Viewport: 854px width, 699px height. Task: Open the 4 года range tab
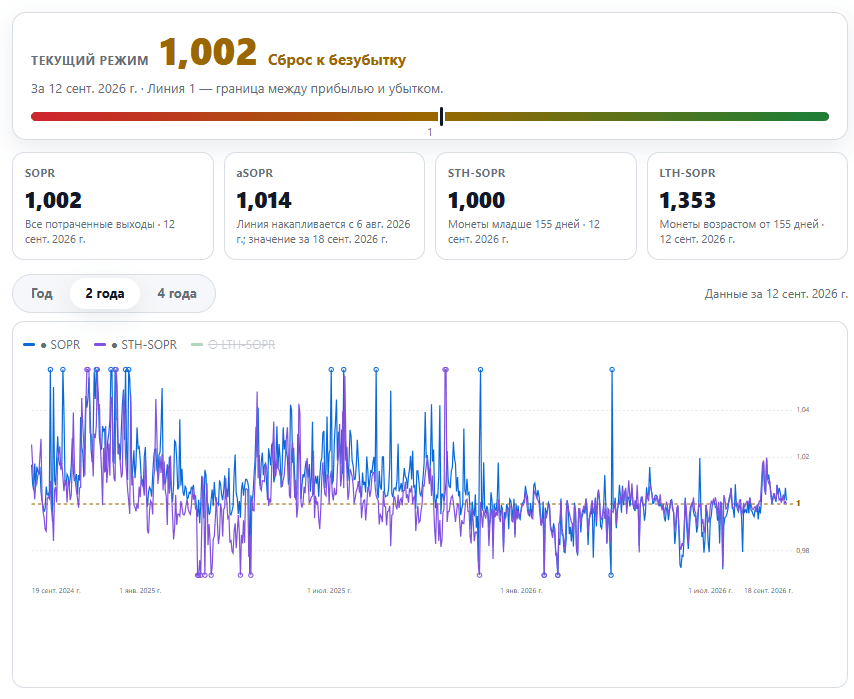pyautogui.click(x=177, y=294)
